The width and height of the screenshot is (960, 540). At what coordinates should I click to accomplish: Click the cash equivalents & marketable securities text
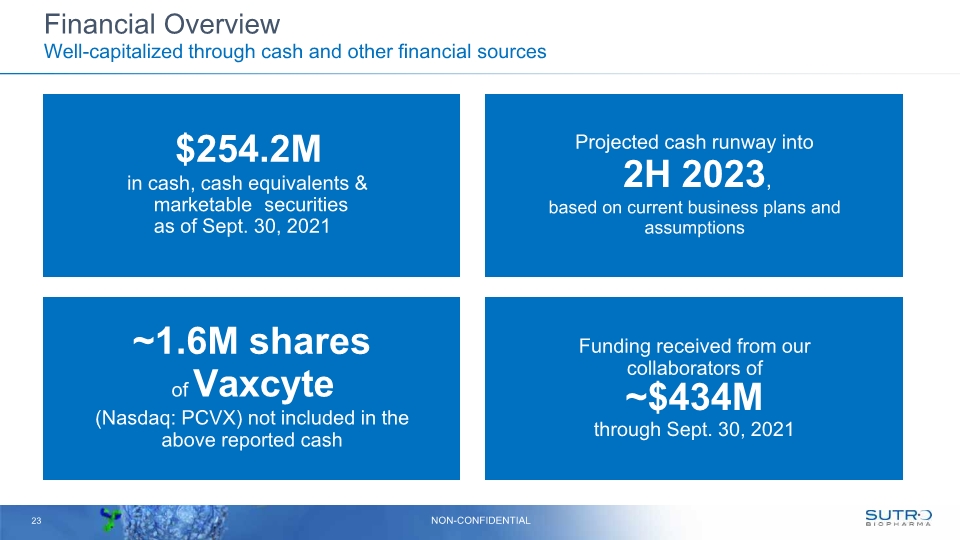click(x=249, y=194)
